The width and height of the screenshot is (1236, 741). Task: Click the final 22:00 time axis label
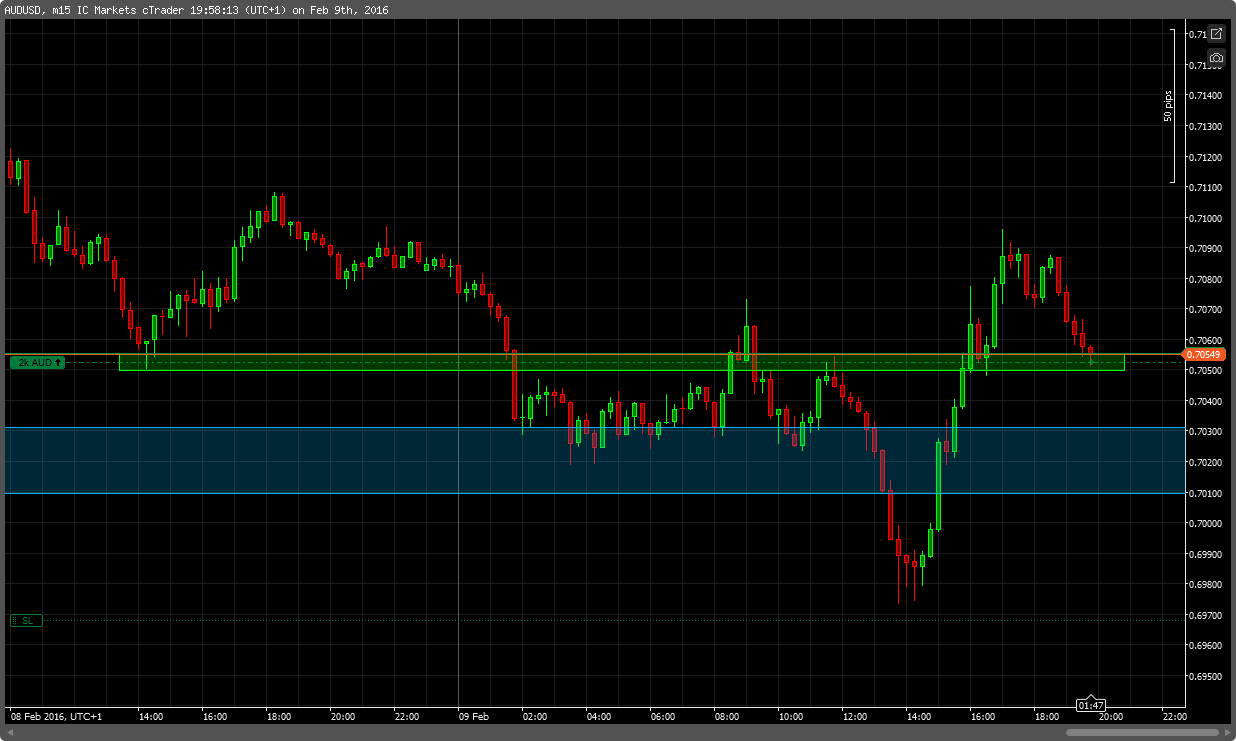pyautogui.click(x=1175, y=717)
